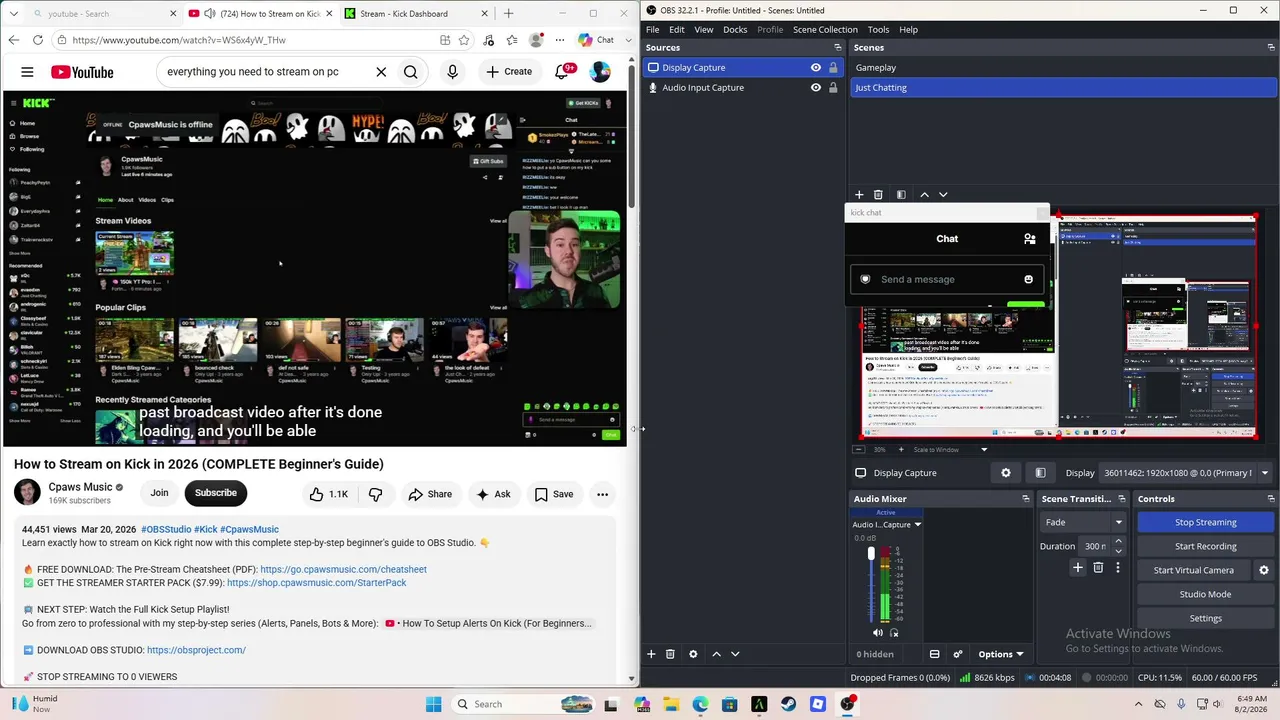Toggle lock on Audio Input Capture source
Screen dimensions: 1280x720
833,88
